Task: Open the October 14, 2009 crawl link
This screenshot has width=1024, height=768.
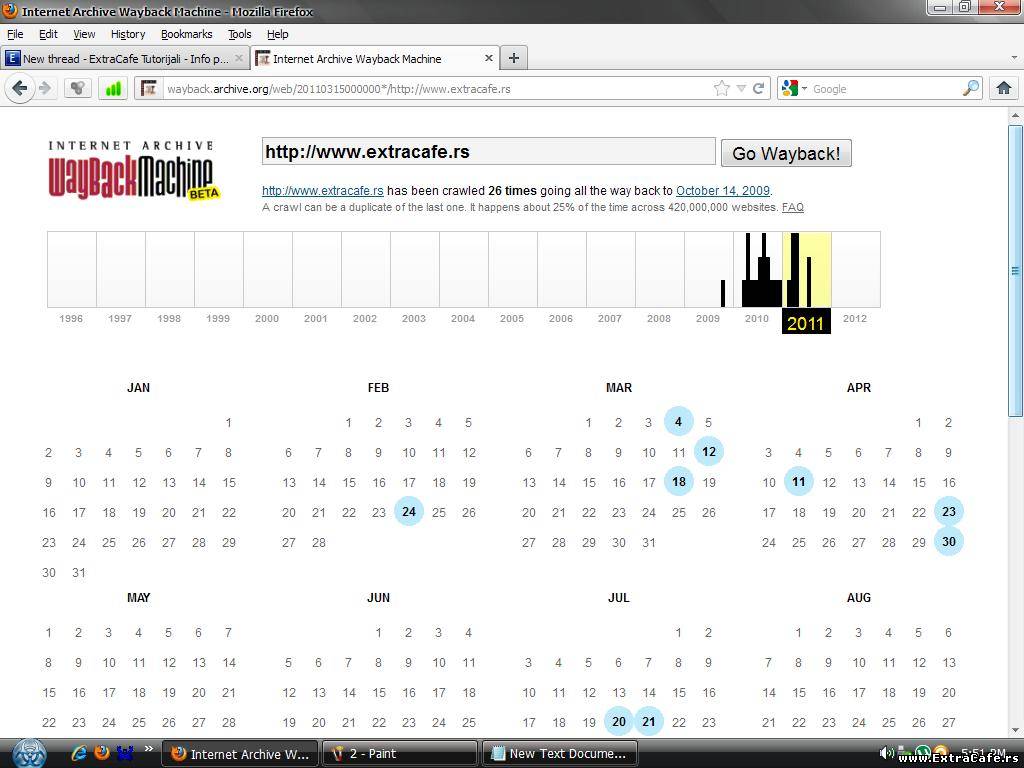Action: click(x=723, y=191)
